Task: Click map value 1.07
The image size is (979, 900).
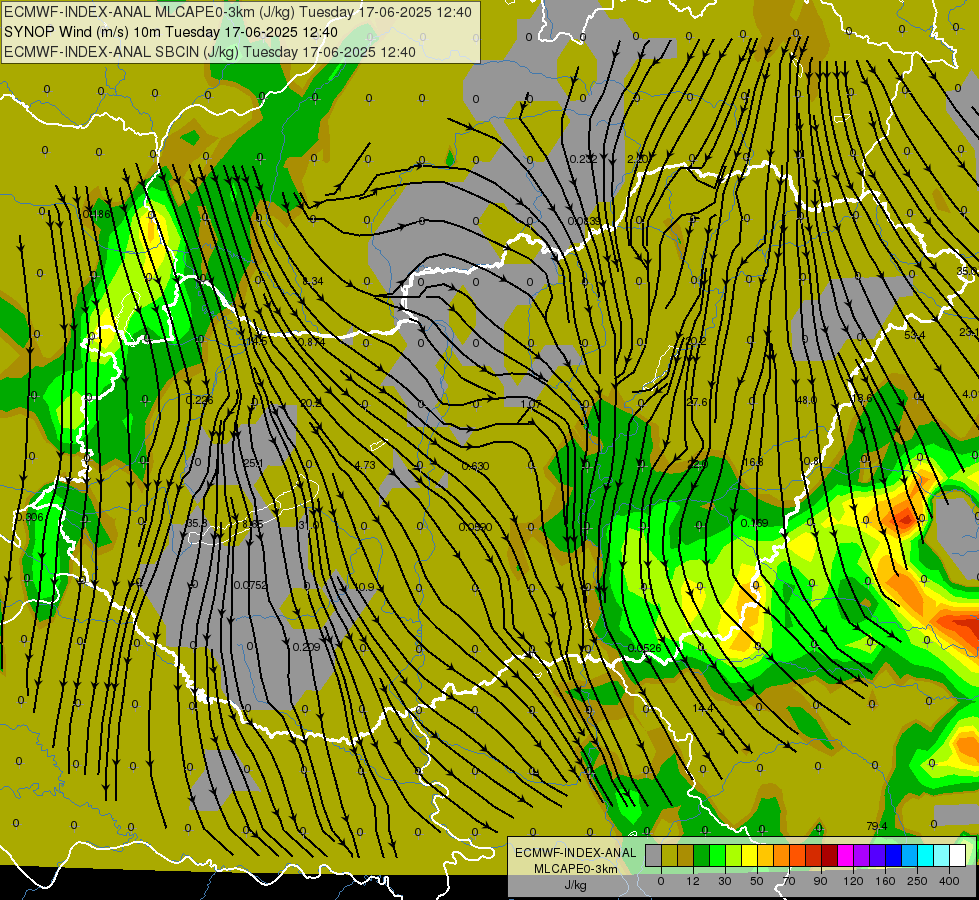Action: click(x=531, y=404)
